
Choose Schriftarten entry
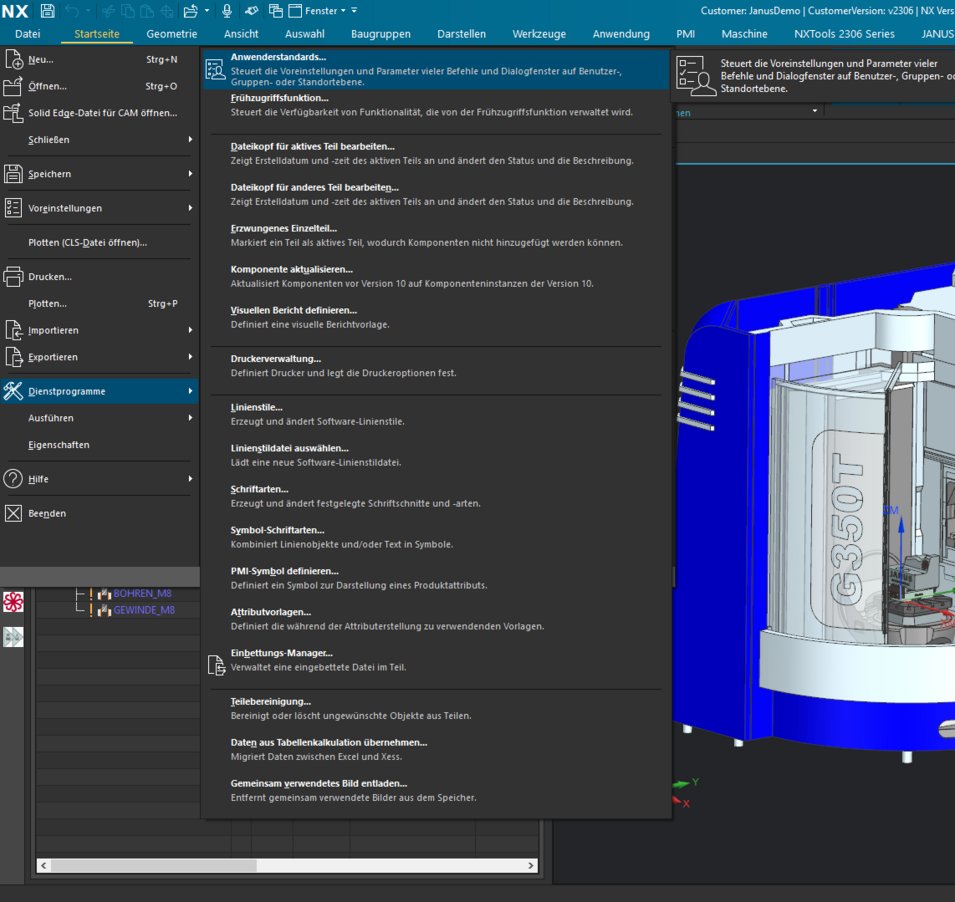[x=435, y=496]
